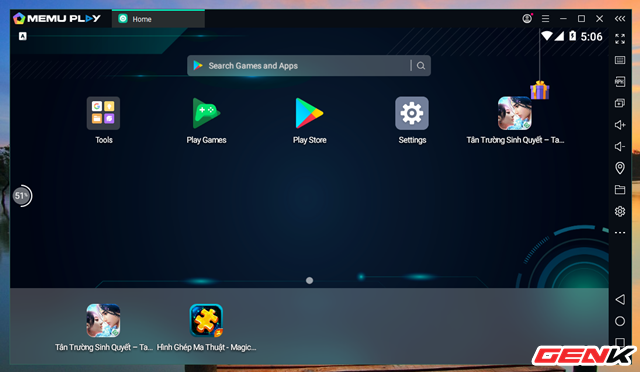Open the shared folder sidebar icon
This screenshot has height=372, width=640.
coord(620,189)
